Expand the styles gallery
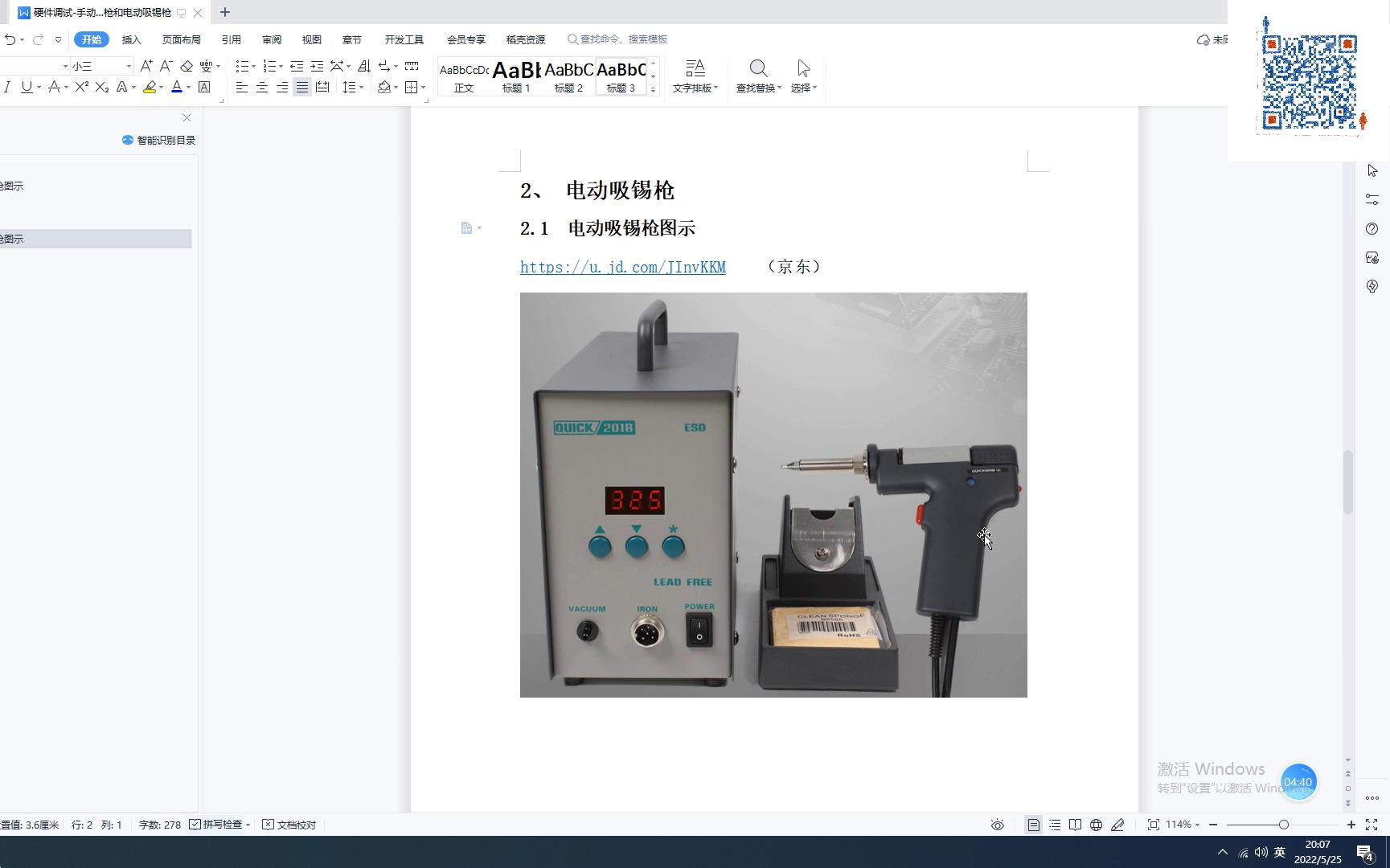1390x868 pixels. tap(653, 90)
